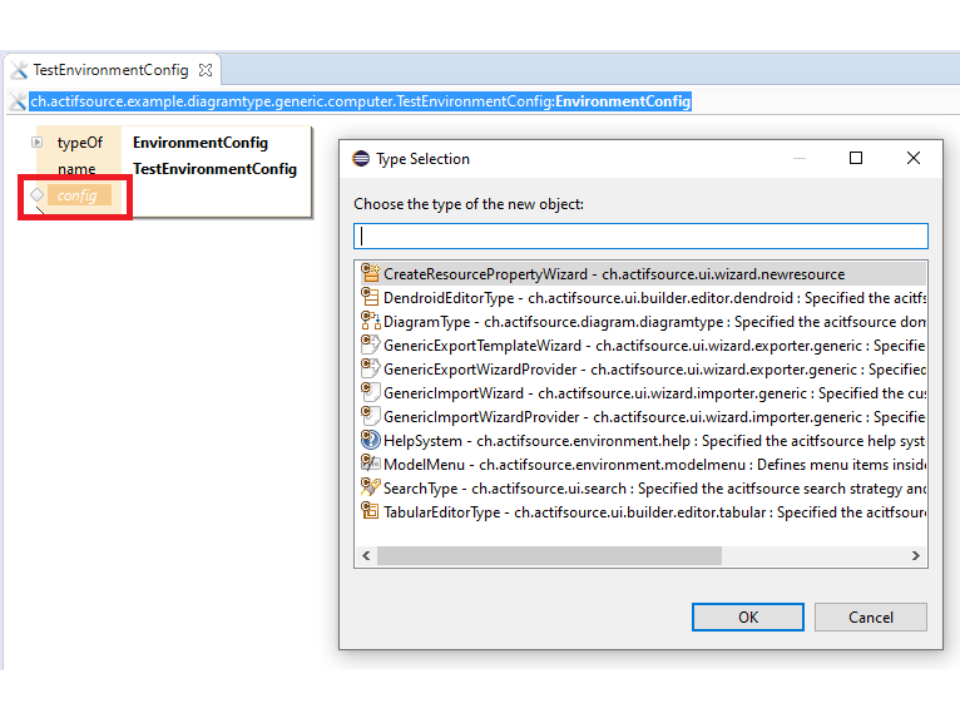Expand the typeOf row arrow
The height and width of the screenshot is (720, 960).
(37, 143)
